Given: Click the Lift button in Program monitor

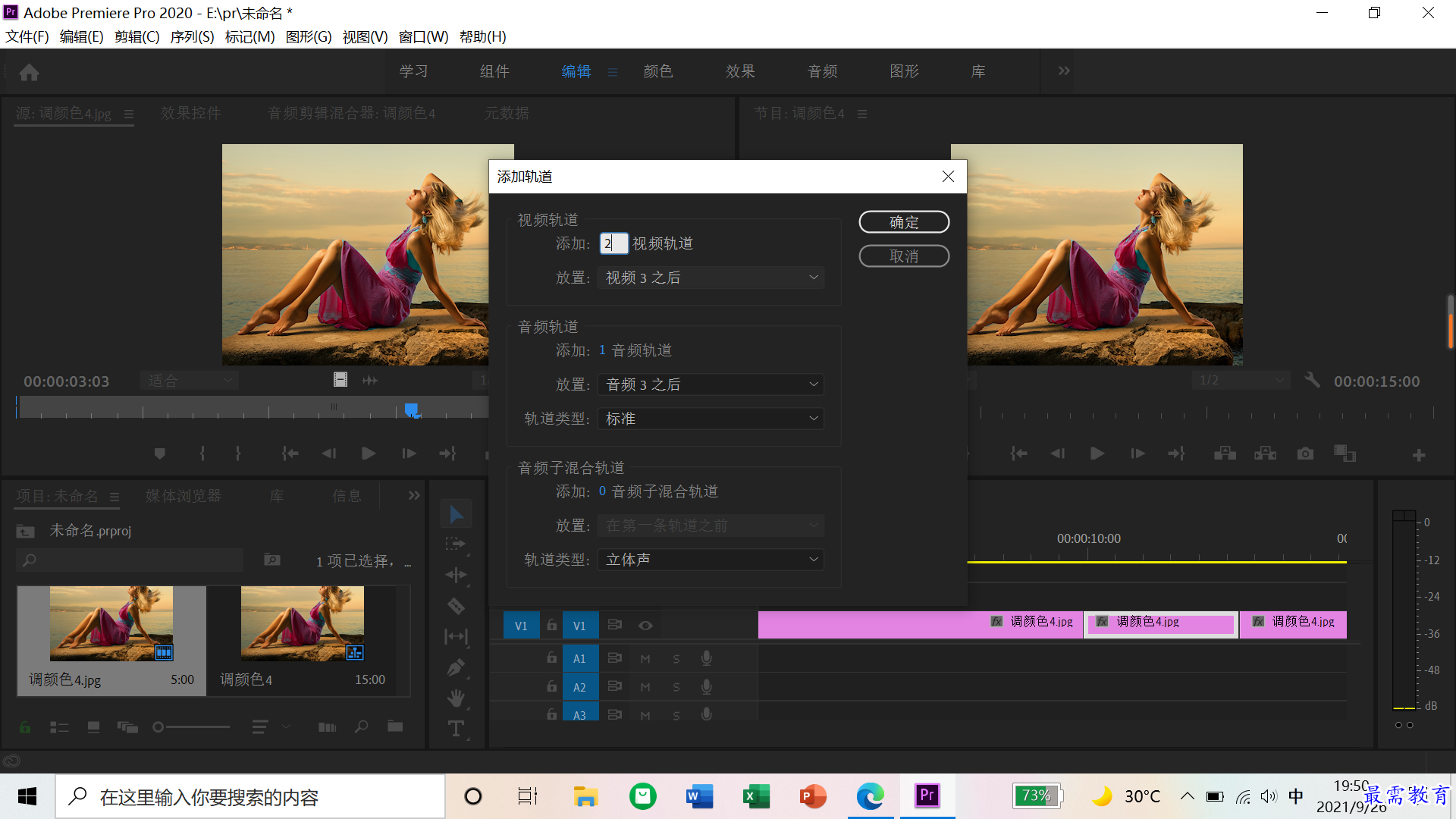Looking at the screenshot, I should click(1225, 453).
